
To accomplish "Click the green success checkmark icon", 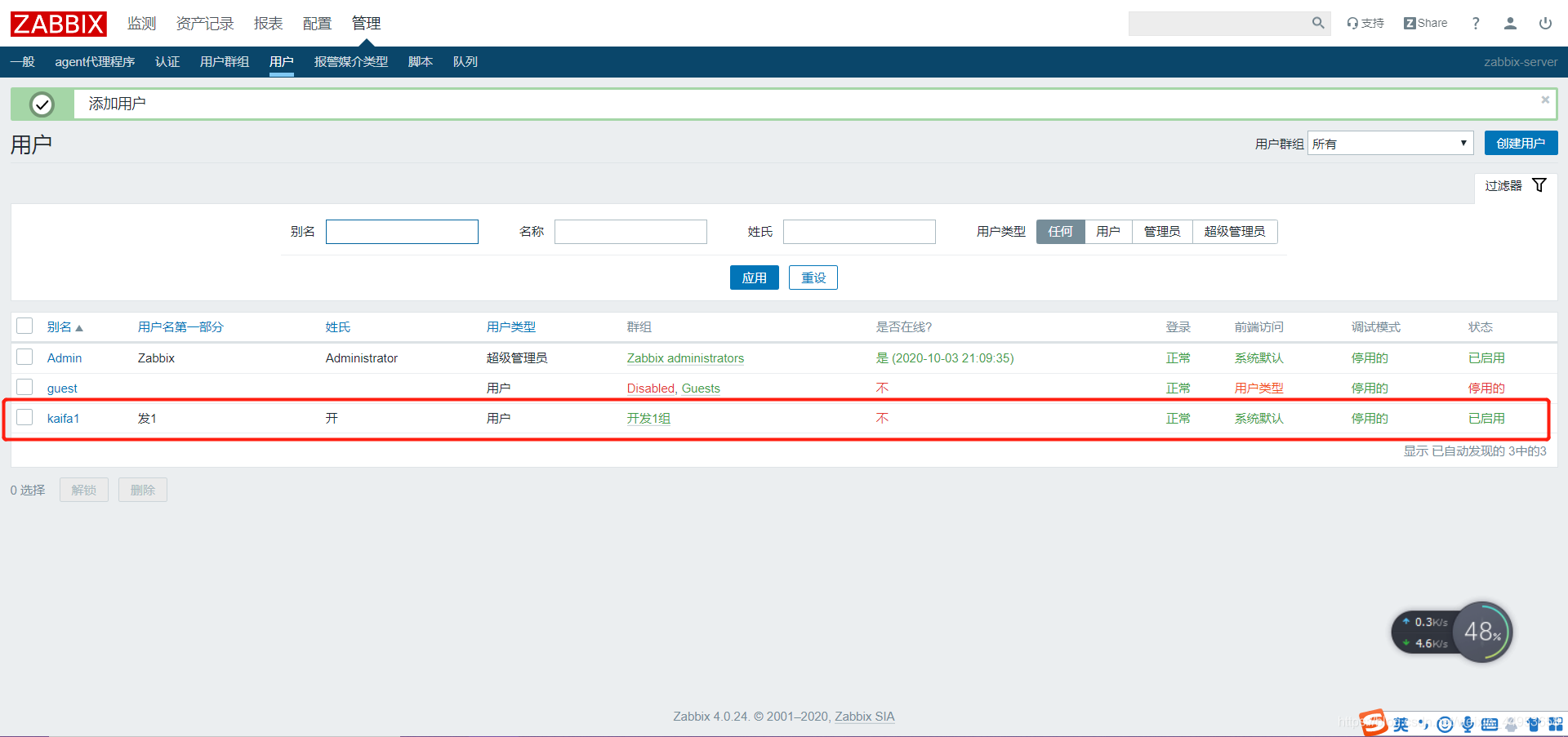I will click(42, 104).
